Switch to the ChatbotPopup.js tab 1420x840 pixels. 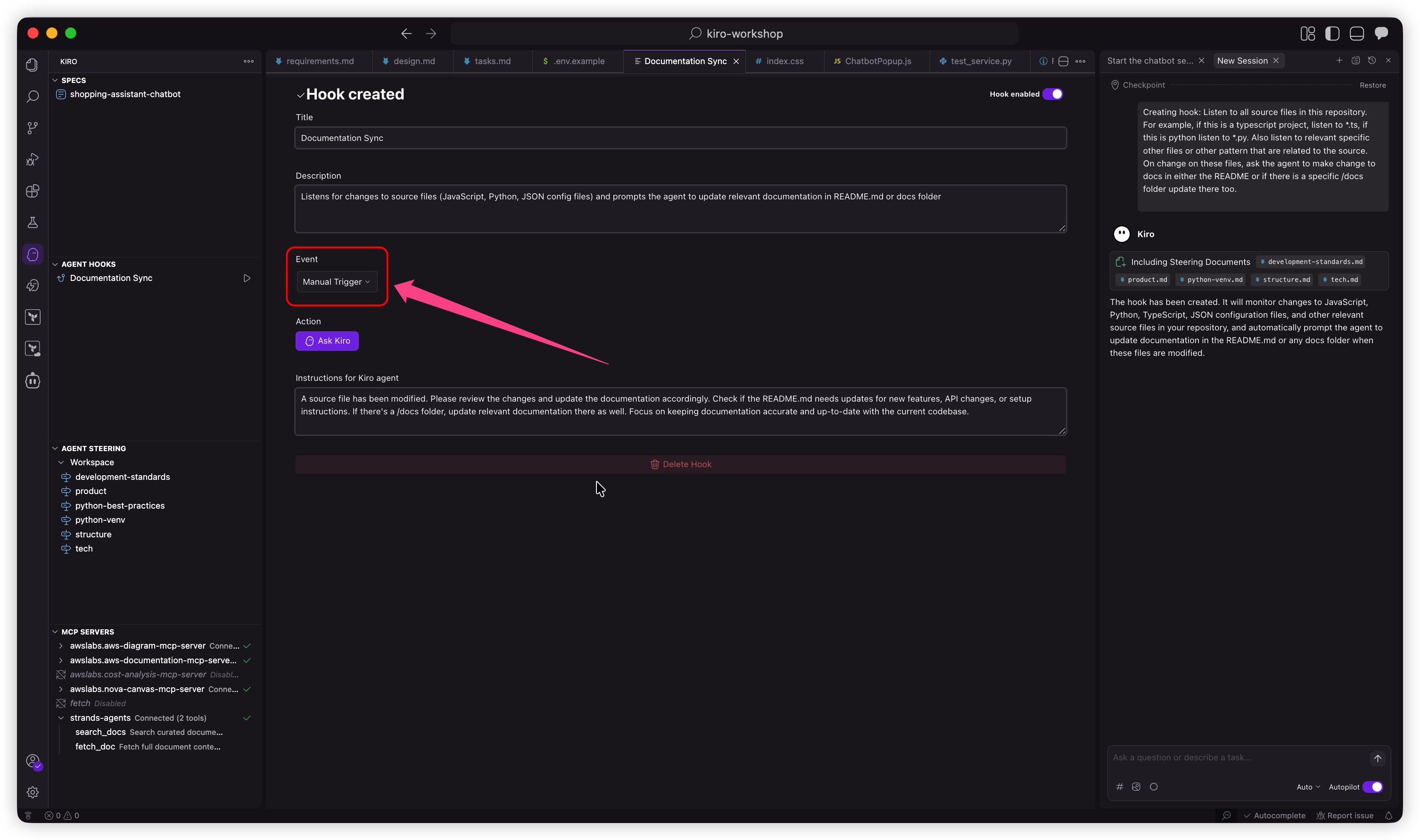(877, 61)
